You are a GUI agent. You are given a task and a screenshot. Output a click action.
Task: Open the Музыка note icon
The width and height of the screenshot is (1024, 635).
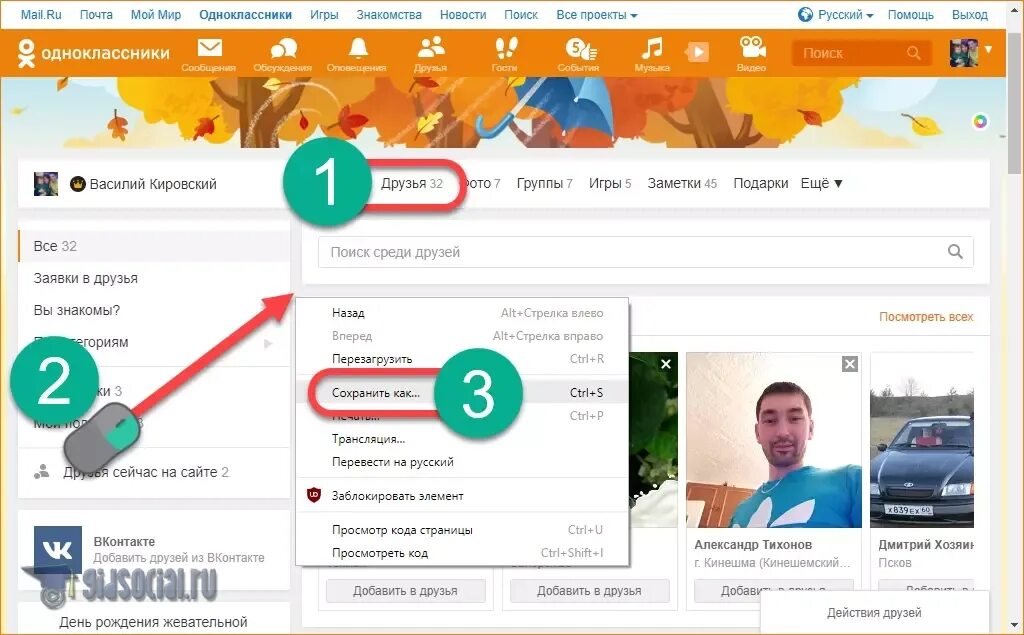click(652, 55)
